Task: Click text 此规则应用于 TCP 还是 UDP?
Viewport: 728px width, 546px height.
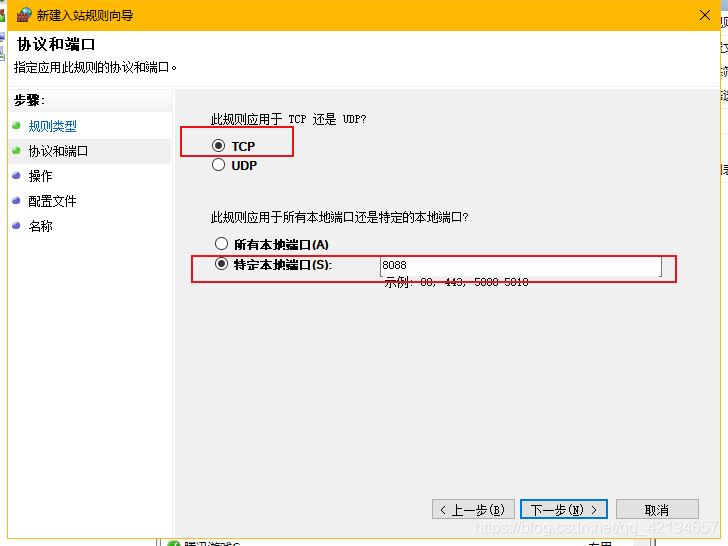Action: point(288,119)
